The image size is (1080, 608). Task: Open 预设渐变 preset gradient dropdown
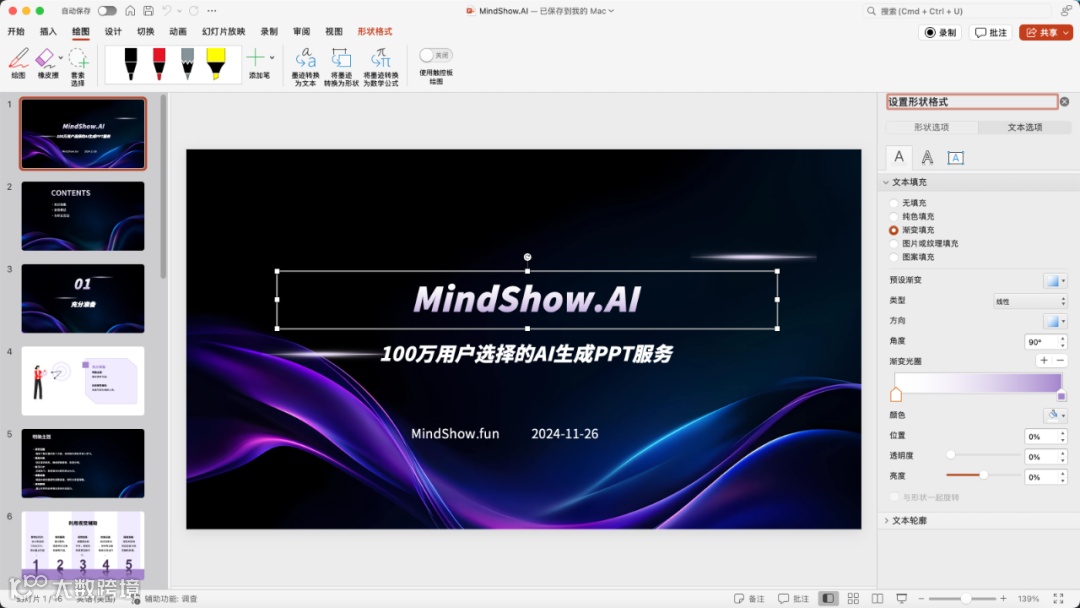coord(1055,280)
